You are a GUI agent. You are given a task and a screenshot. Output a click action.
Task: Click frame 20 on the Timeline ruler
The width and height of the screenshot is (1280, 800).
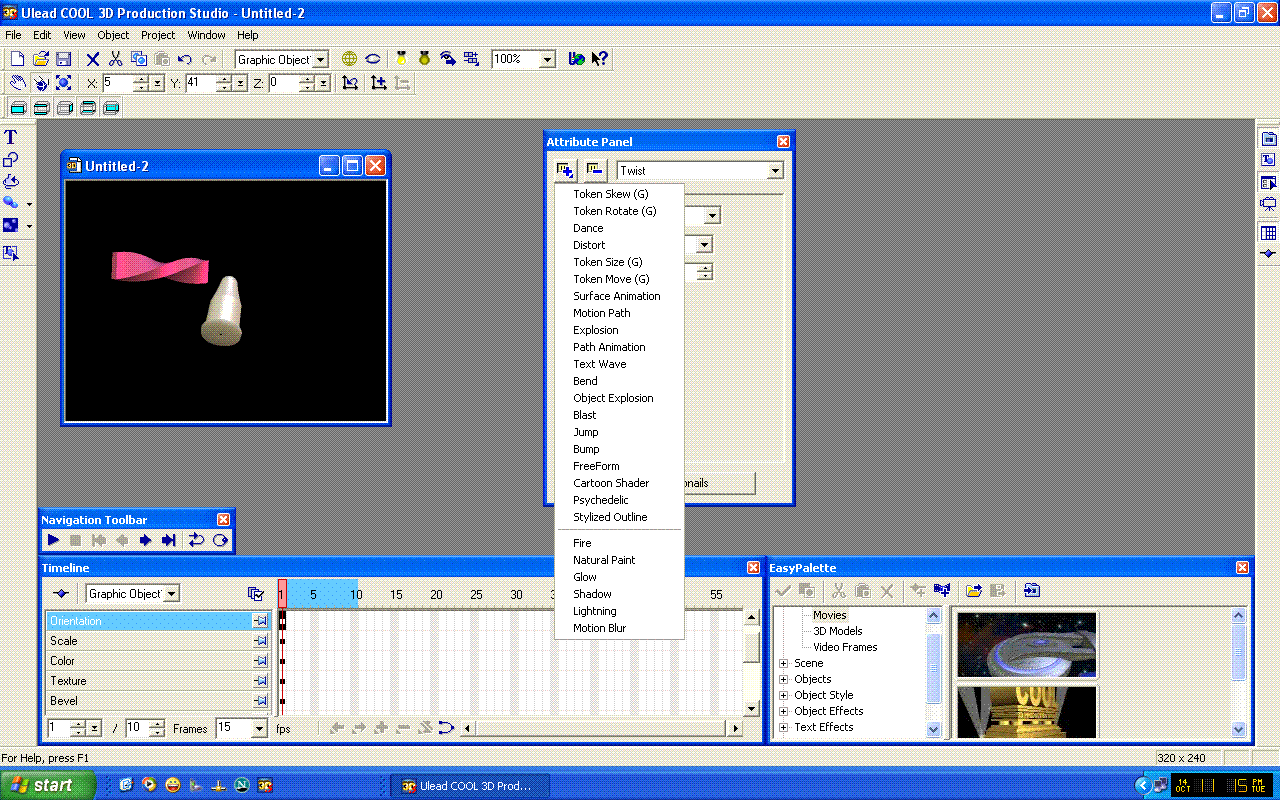(x=436, y=594)
